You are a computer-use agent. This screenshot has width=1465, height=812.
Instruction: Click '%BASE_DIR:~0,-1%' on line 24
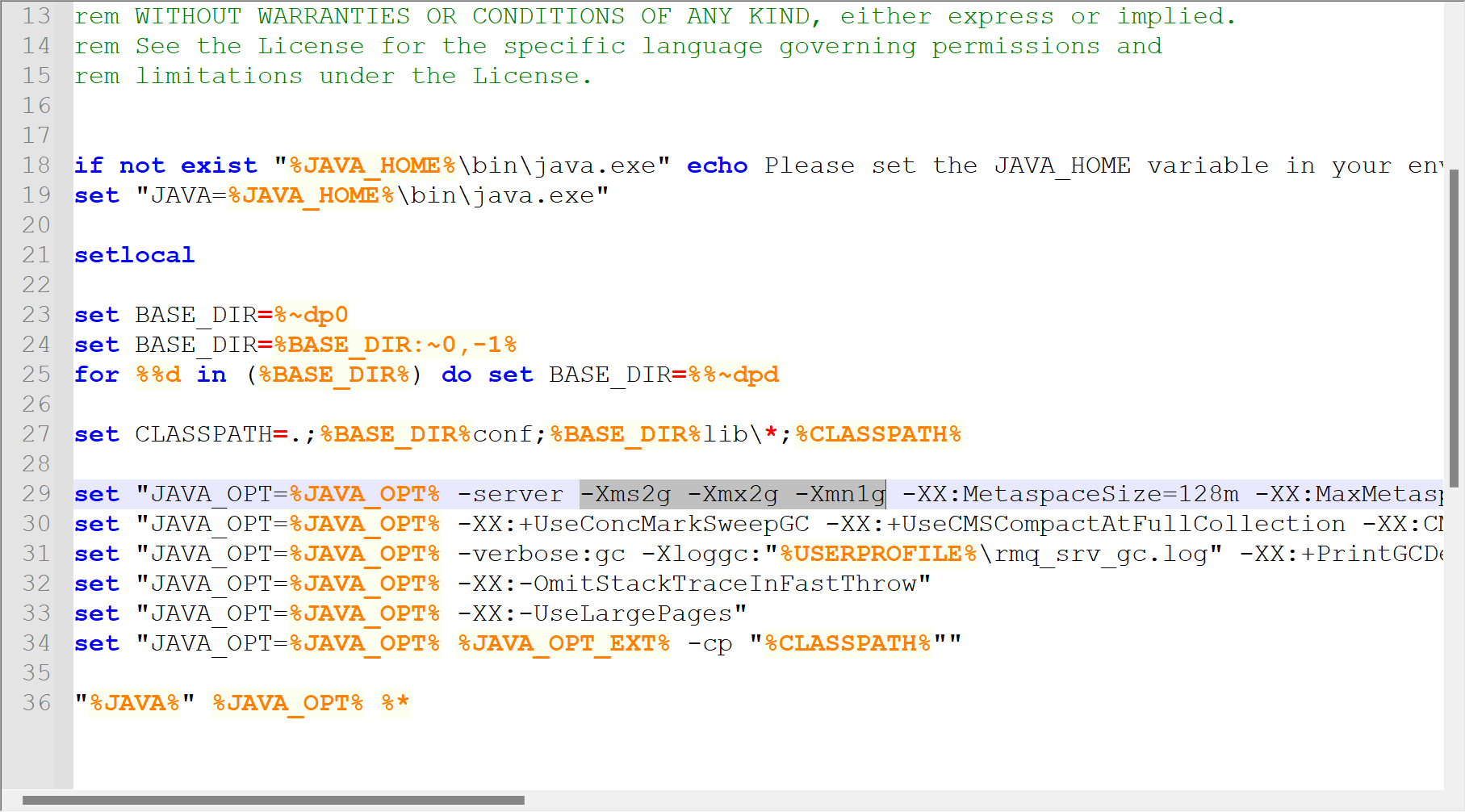click(x=396, y=345)
